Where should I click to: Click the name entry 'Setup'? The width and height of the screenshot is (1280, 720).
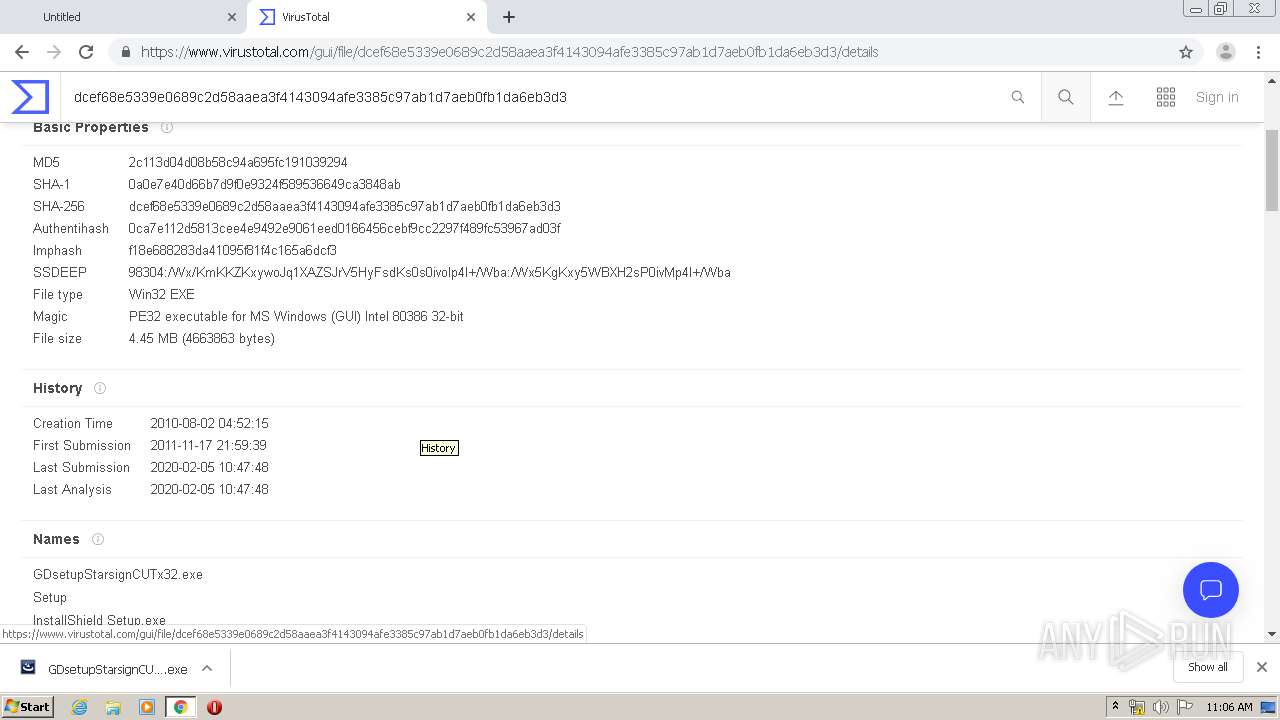(50, 597)
